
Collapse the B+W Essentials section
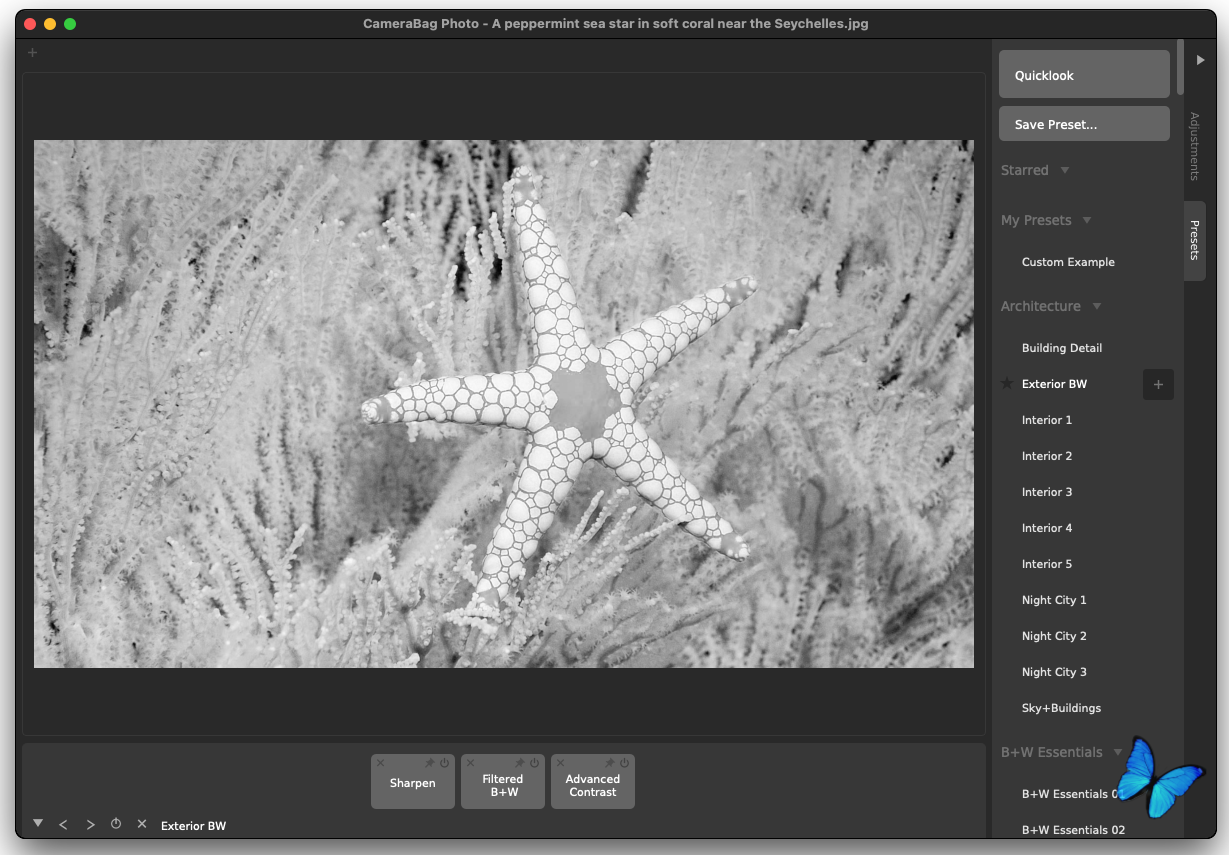tap(1119, 752)
